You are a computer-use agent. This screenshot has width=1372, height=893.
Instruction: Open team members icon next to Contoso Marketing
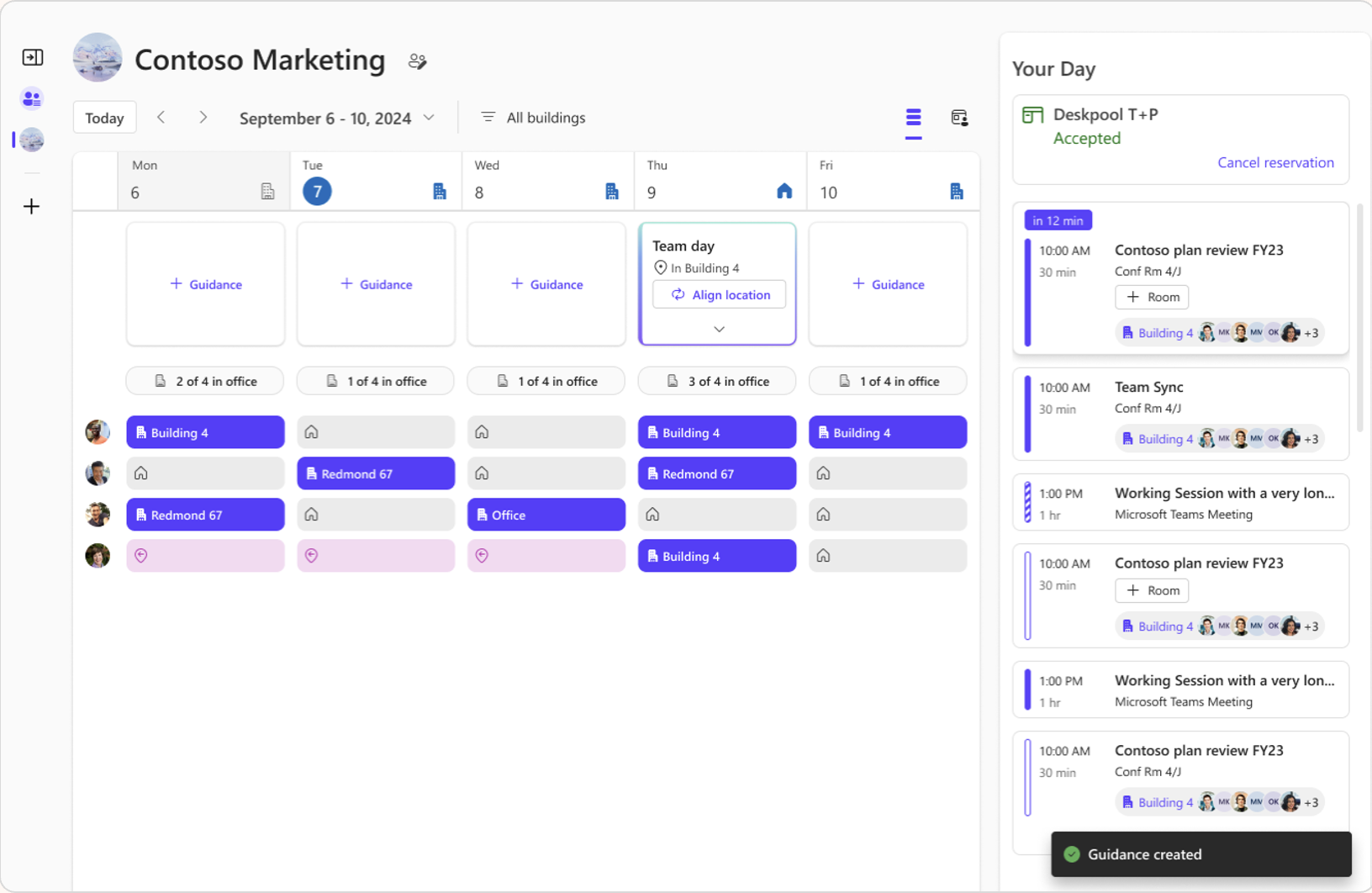pos(417,61)
